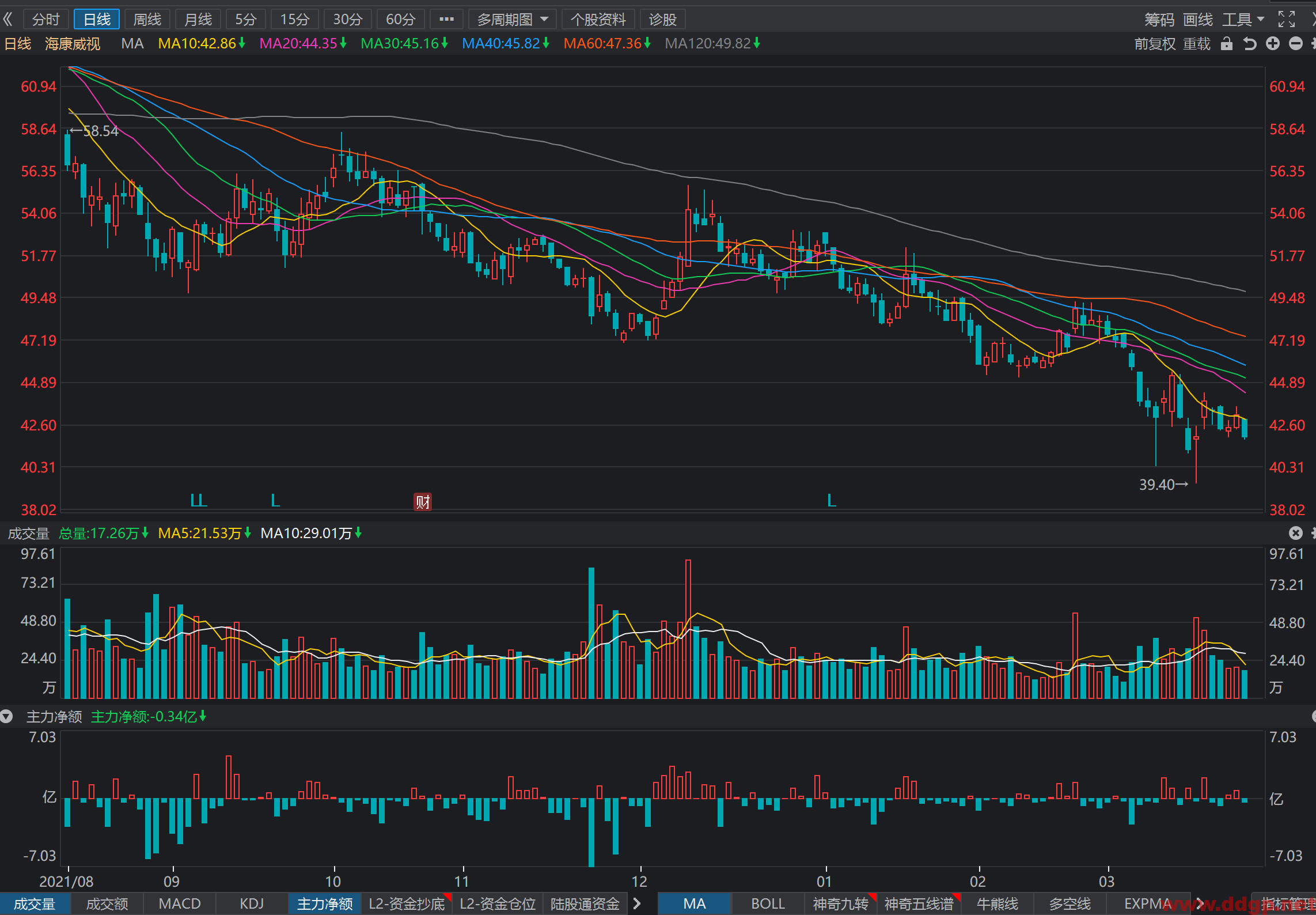This screenshot has width=1316, height=915.
Task: Enter fullscreen with the expand arrows icon
Action: (x=1287, y=20)
